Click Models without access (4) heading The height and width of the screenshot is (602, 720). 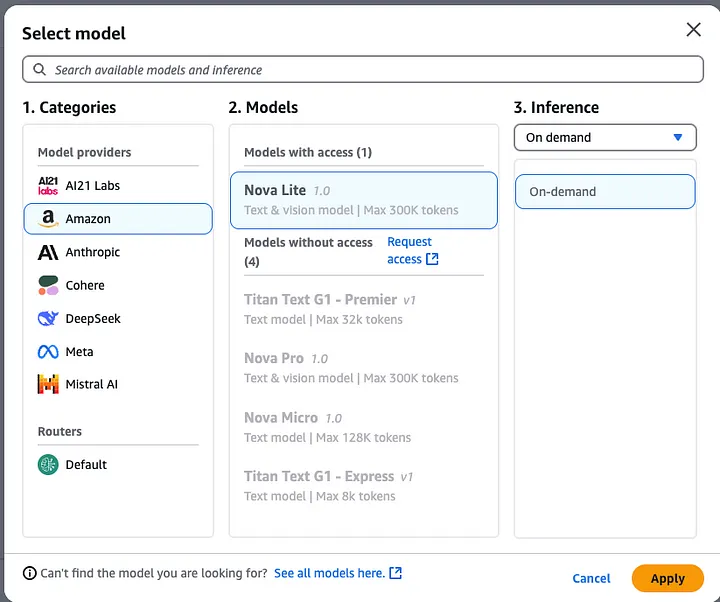tap(308, 252)
